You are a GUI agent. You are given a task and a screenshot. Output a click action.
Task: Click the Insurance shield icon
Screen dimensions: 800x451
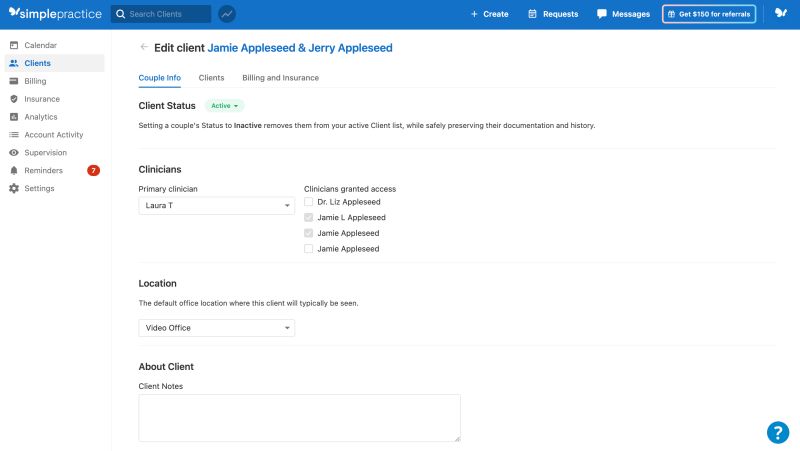pos(14,99)
